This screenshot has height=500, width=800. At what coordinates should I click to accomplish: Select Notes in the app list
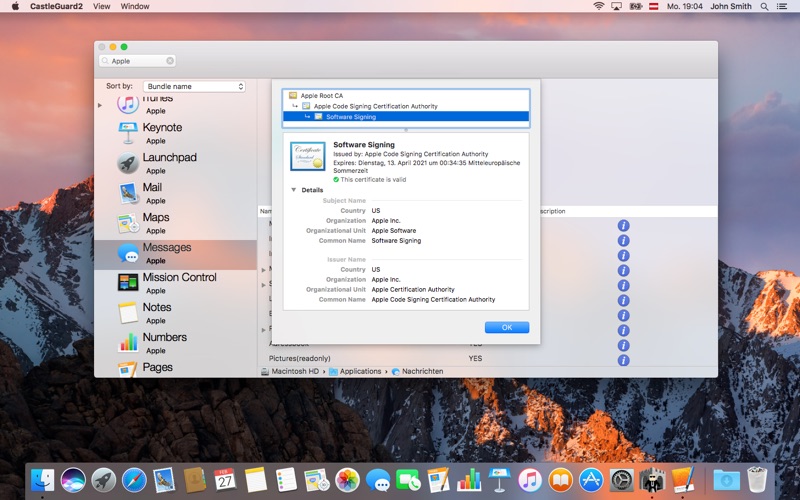pyautogui.click(x=175, y=313)
